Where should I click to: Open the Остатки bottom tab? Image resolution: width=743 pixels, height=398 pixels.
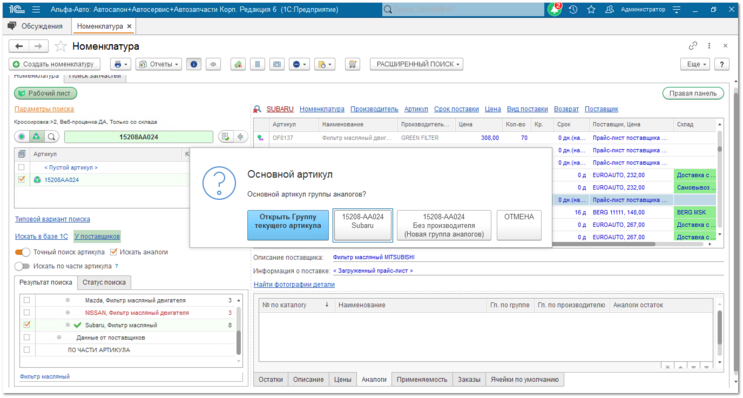[x=271, y=380]
